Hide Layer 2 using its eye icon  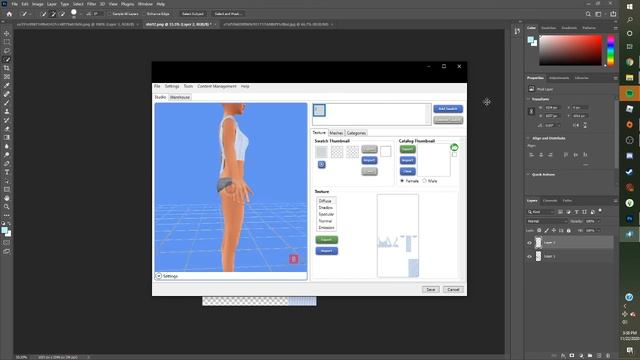(529, 243)
